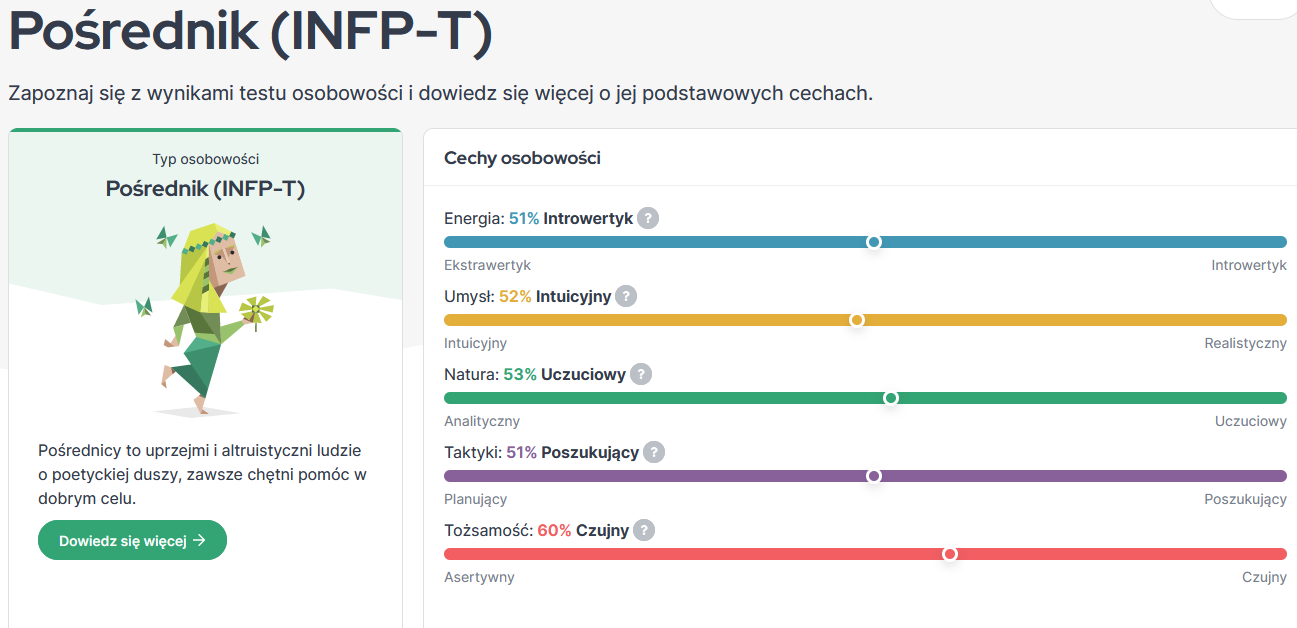Show help tooltip for Poszukujący
Viewport: 1297px width, 628px height.
pos(654,452)
